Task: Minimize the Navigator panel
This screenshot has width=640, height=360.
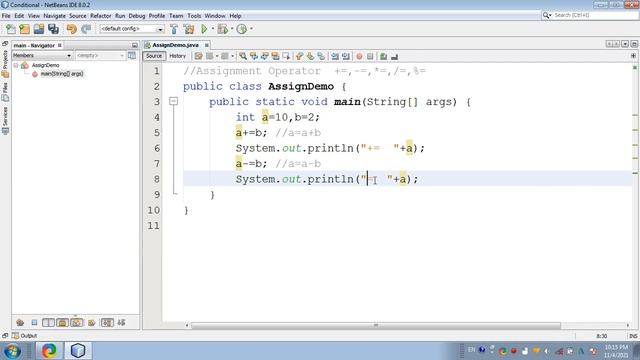Action: pos(135,45)
